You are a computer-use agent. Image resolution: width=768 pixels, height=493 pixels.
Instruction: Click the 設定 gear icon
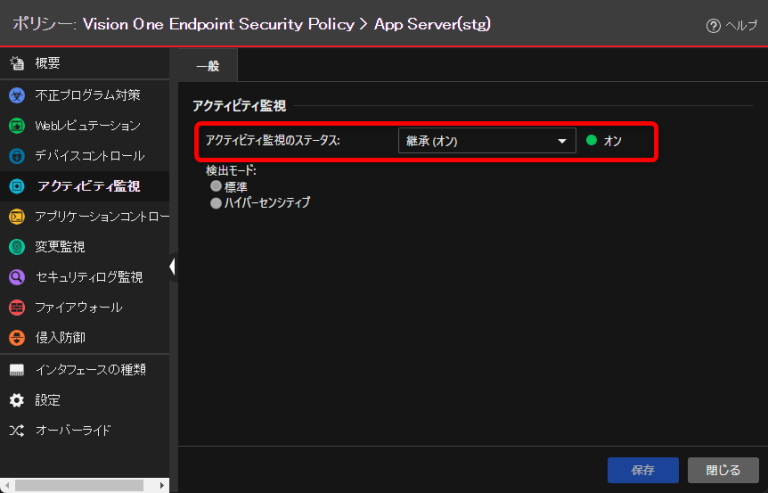(x=17, y=400)
